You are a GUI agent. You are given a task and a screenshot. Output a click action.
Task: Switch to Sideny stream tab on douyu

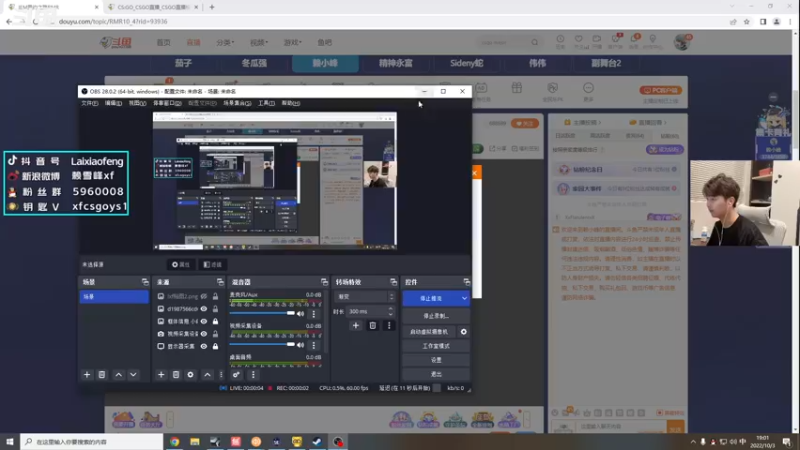(466, 63)
